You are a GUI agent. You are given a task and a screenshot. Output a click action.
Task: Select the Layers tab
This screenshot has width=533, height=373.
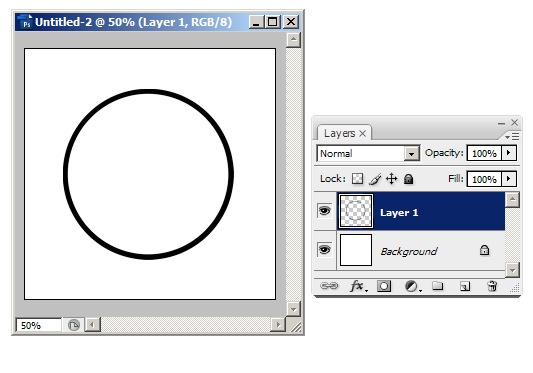click(339, 133)
